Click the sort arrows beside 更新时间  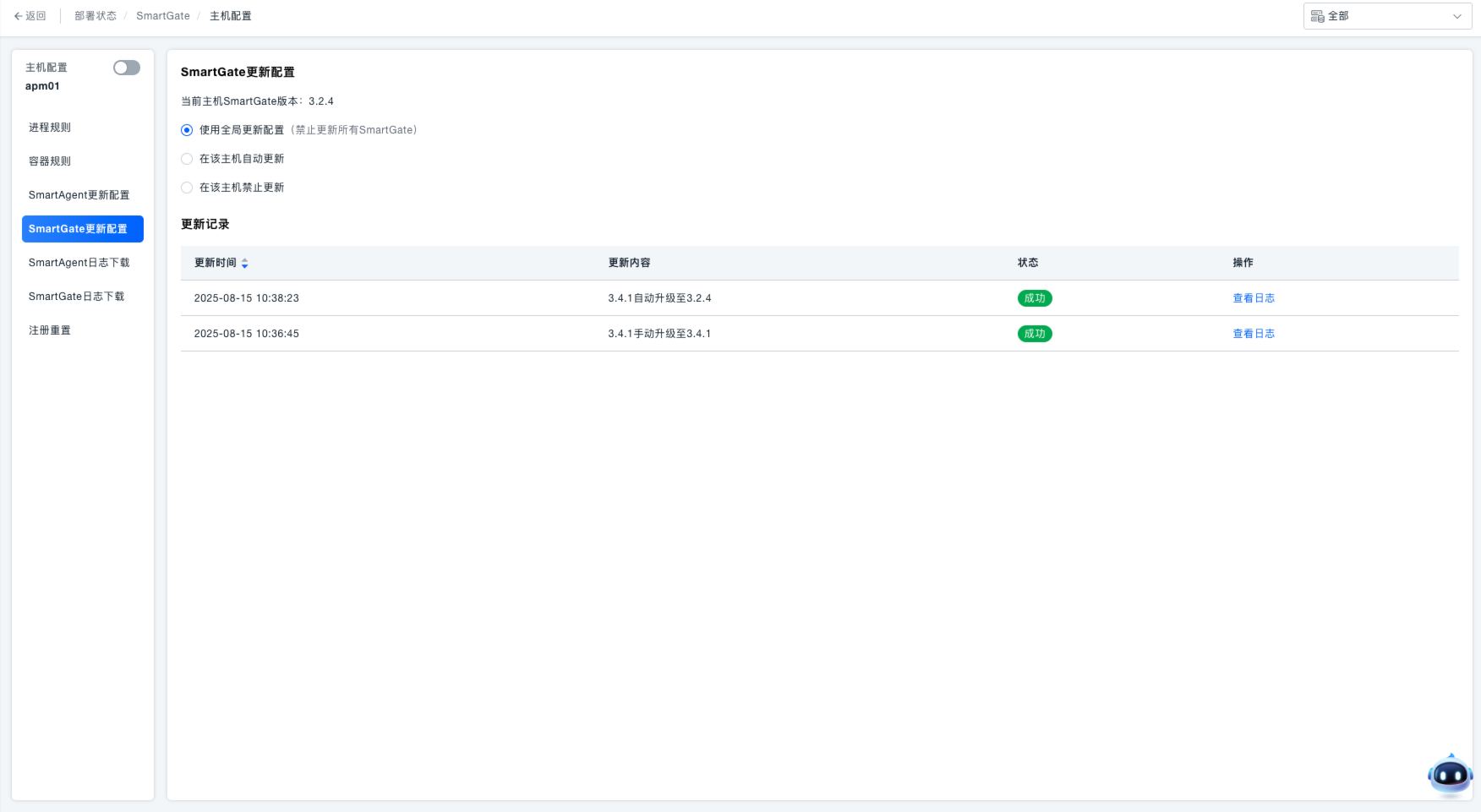[x=244, y=264]
